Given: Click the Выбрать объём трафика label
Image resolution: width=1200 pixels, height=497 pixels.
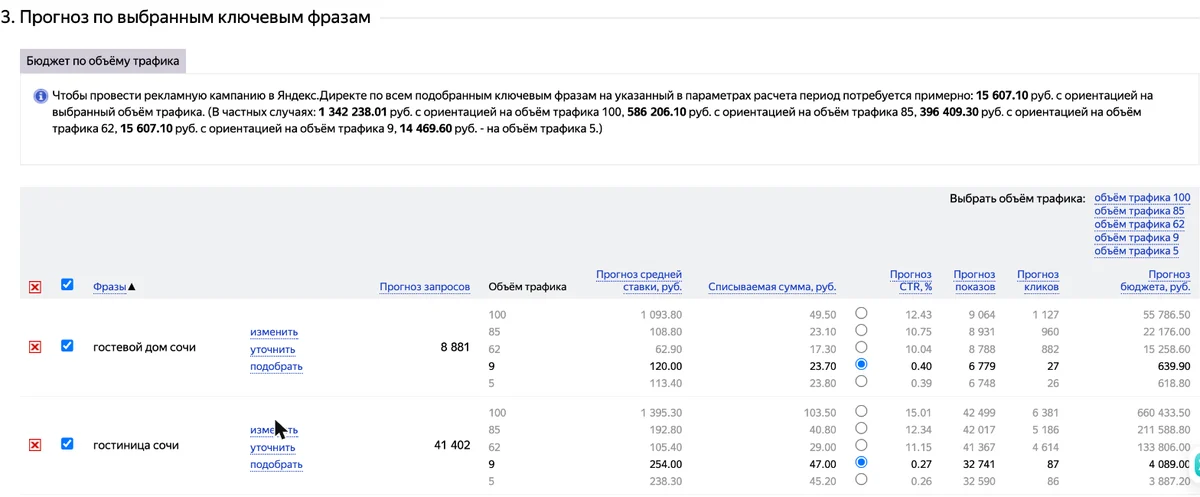Looking at the screenshot, I should [x=1017, y=198].
